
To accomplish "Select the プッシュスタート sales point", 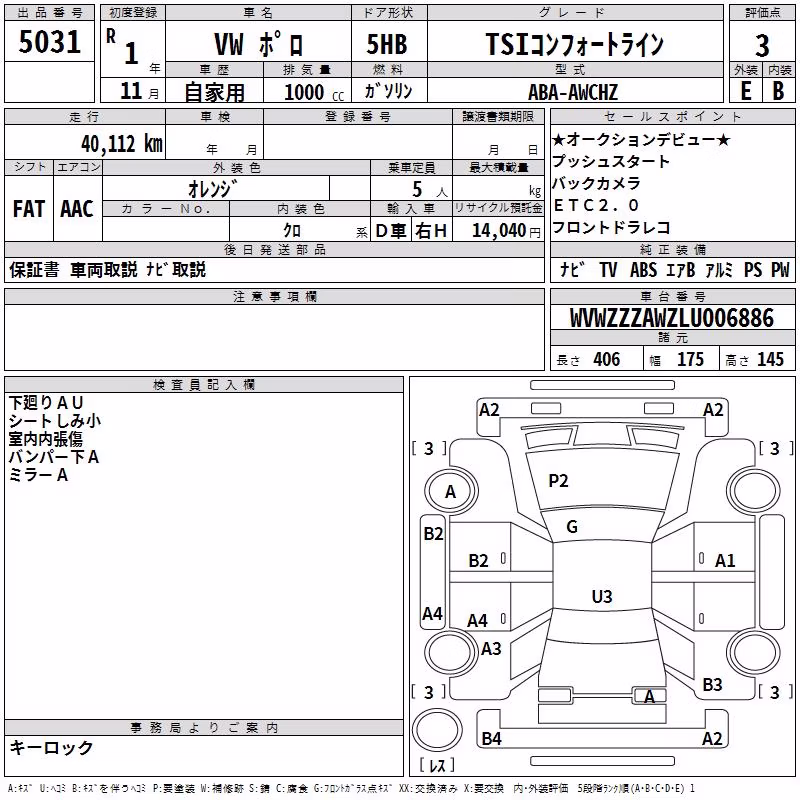I will pyautogui.click(x=610, y=161).
